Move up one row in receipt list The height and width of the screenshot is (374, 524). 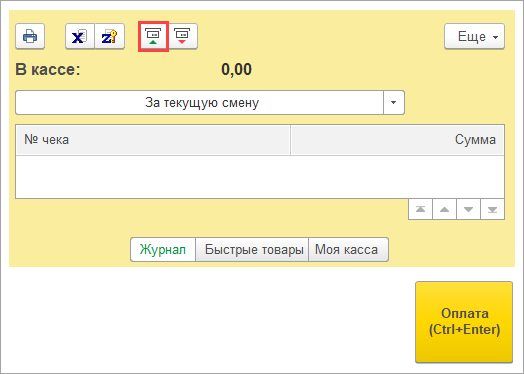pos(444,210)
